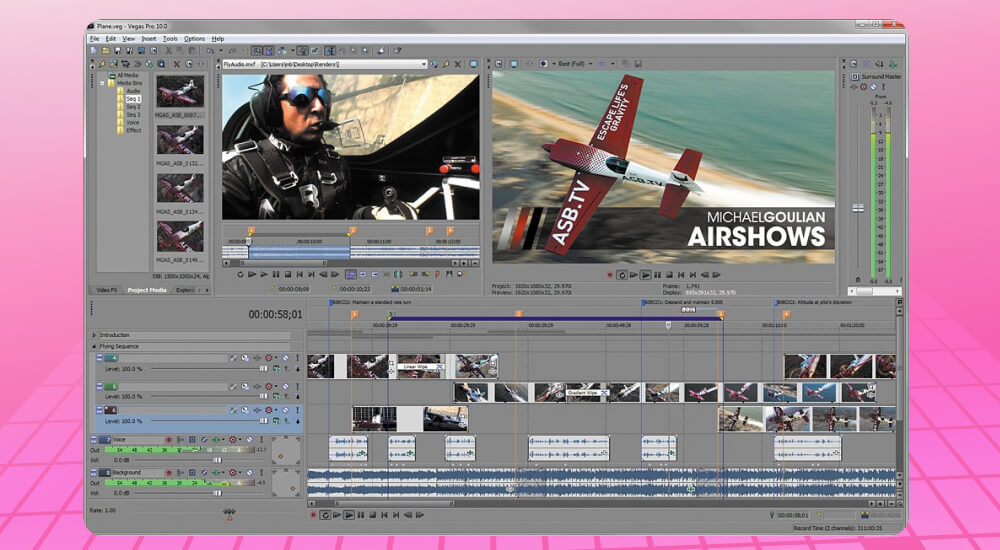Mute the Voice audio track
Image resolution: width=1000 pixels, height=550 pixels.
click(249, 440)
